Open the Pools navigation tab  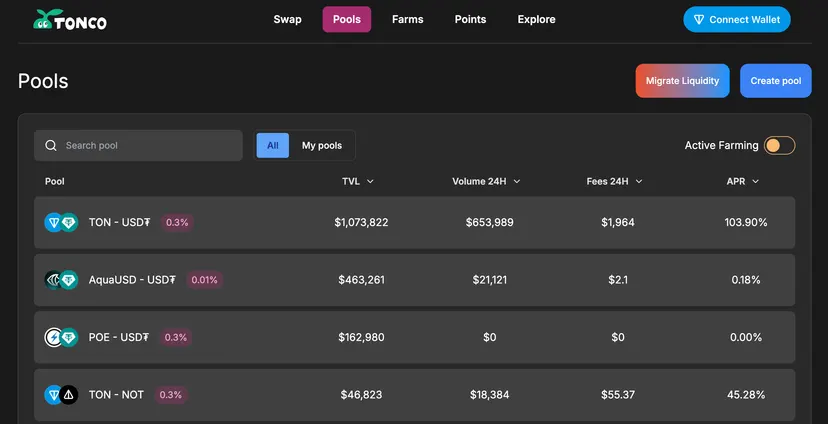(347, 20)
